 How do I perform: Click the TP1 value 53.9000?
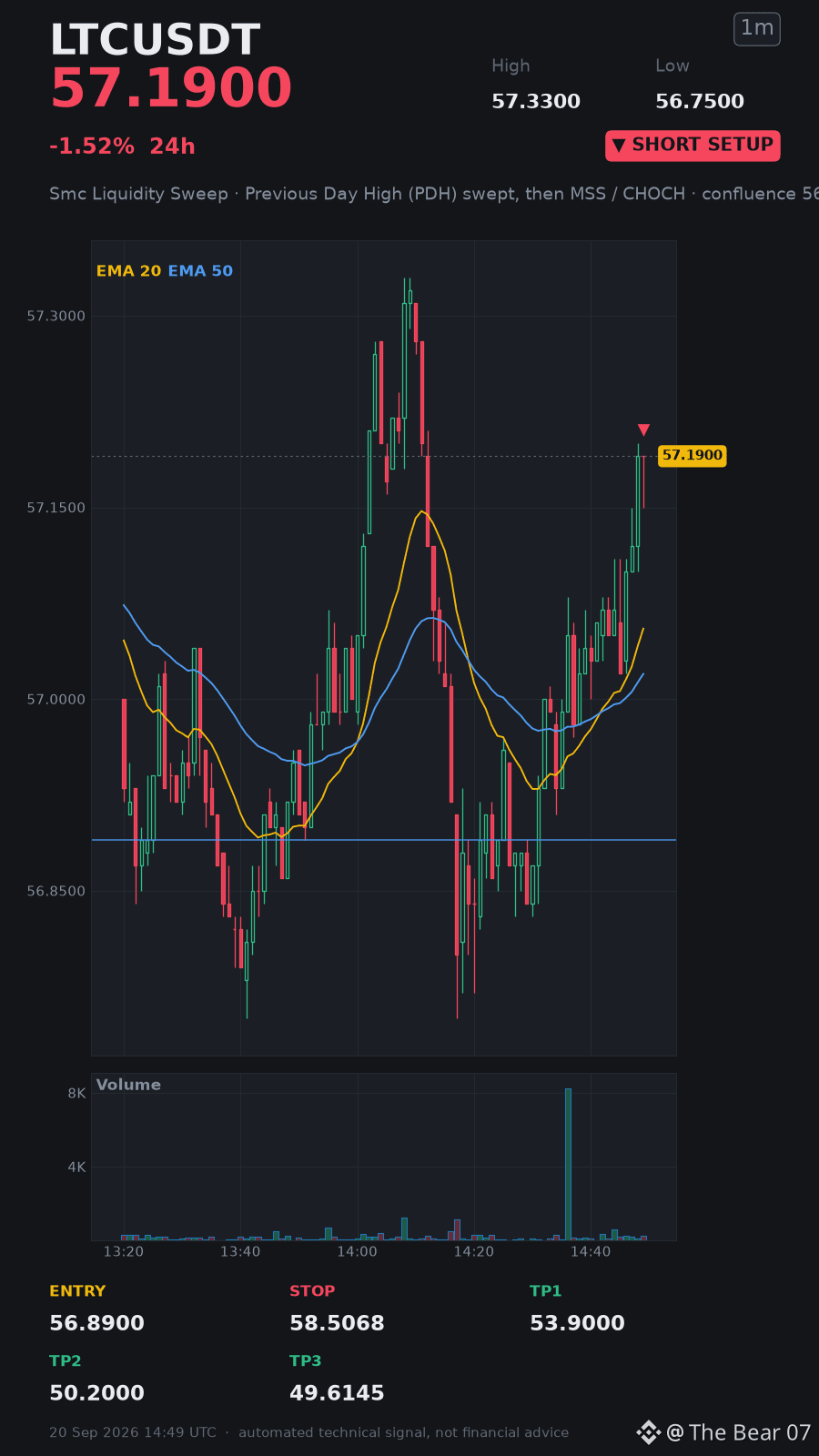(577, 1323)
